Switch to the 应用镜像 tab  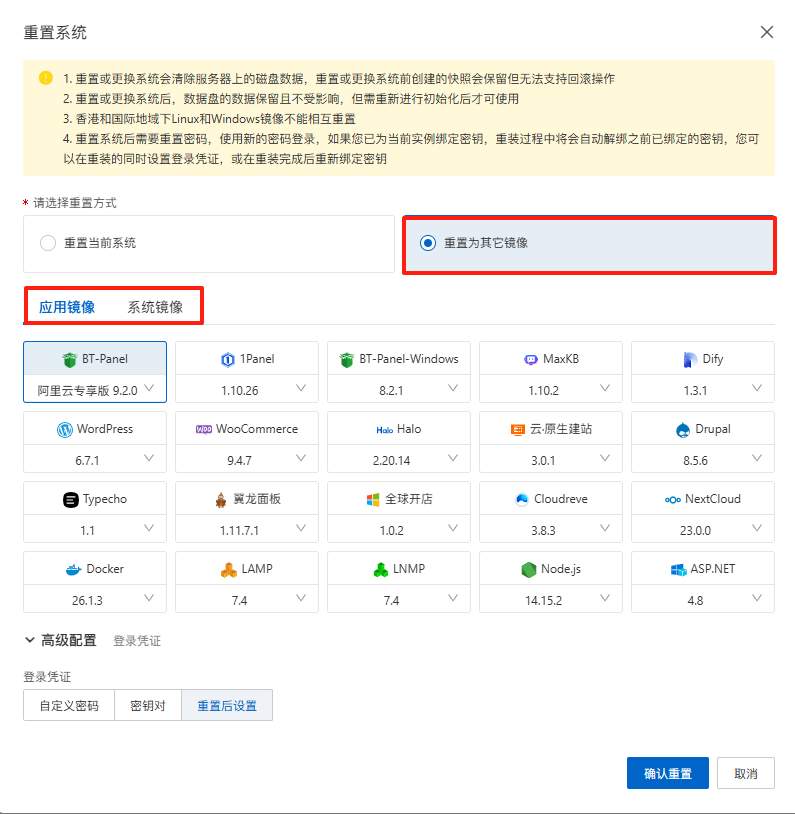[x=67, y=307]
